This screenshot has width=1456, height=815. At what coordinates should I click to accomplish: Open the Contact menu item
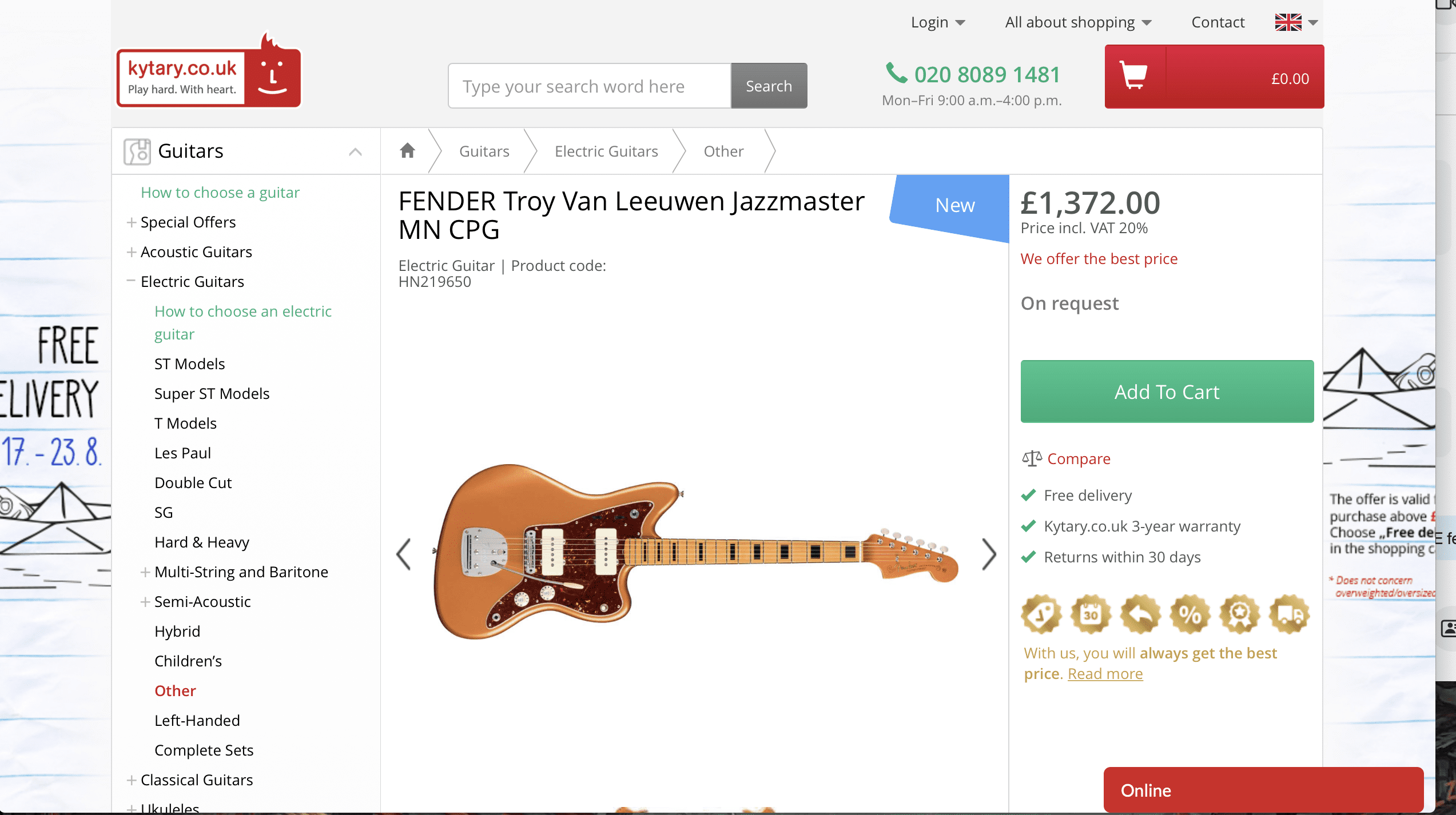pos(1218,22)
